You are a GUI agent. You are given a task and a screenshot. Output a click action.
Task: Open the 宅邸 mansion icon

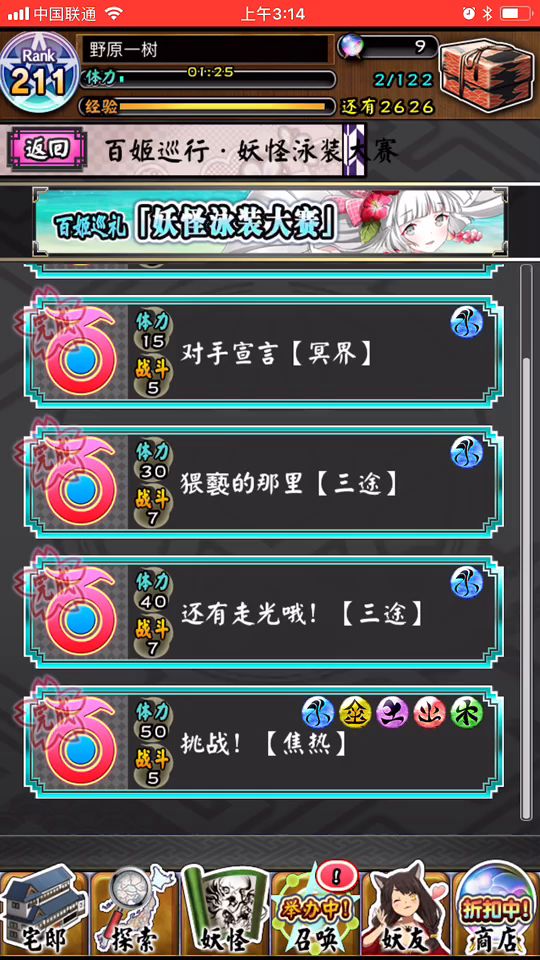[43, 912]
